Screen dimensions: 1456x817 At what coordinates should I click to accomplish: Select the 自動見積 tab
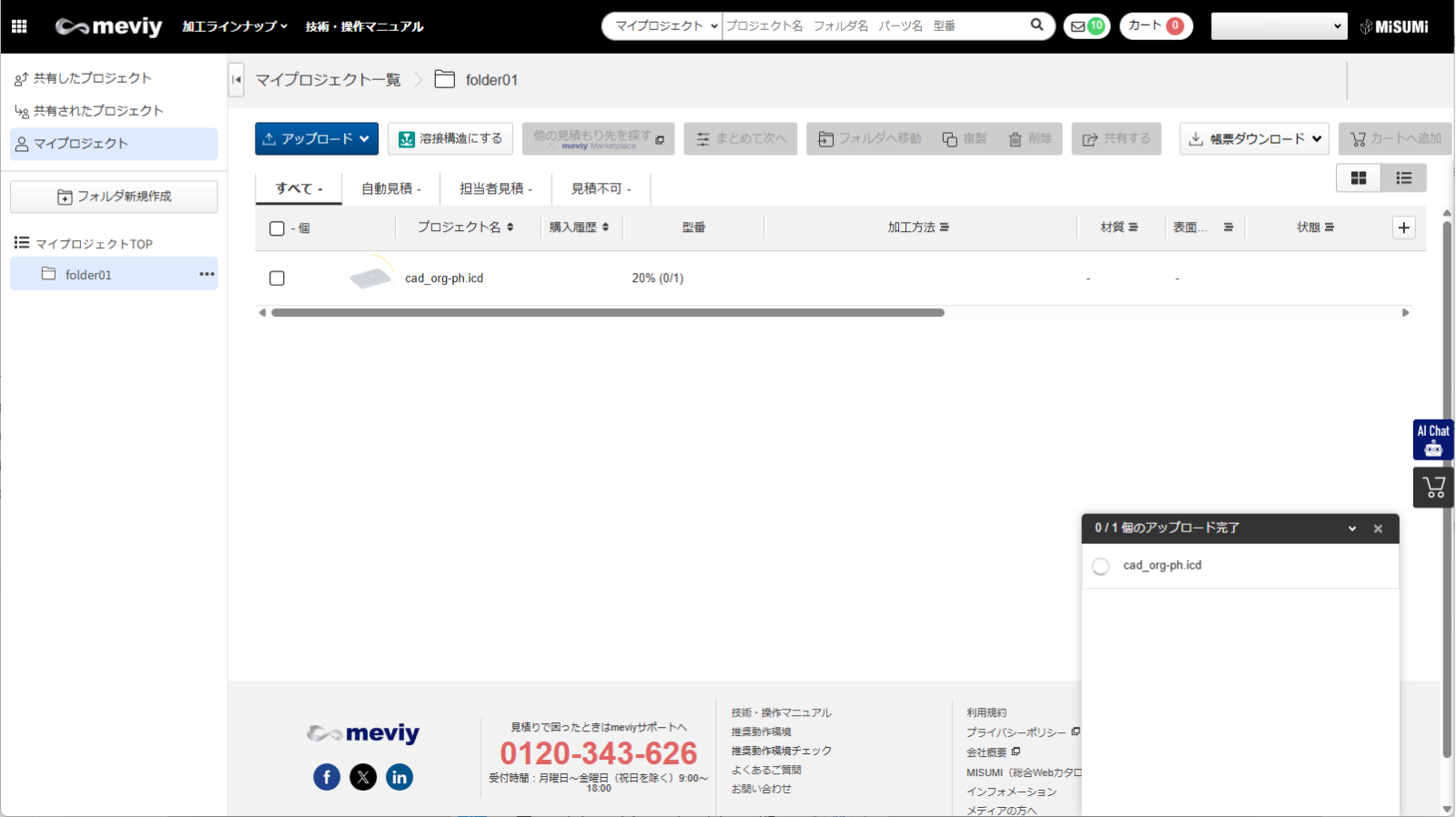click(390, 189)
